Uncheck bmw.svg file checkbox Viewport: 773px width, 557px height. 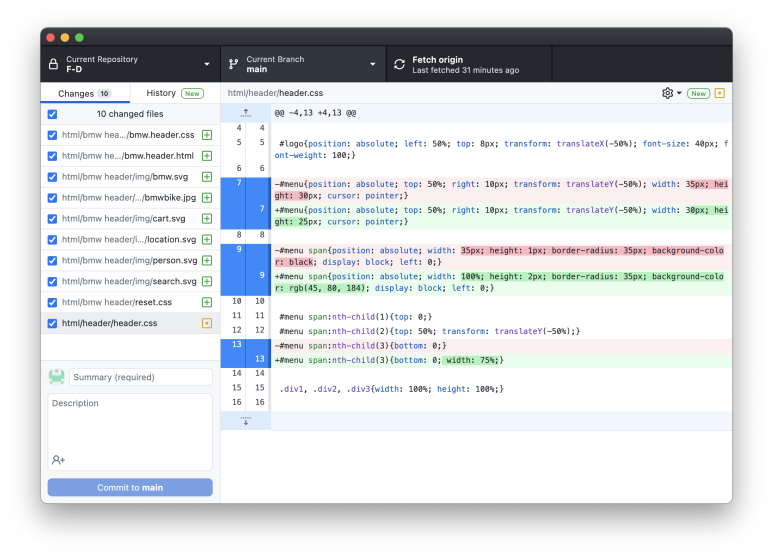[52, 177]
